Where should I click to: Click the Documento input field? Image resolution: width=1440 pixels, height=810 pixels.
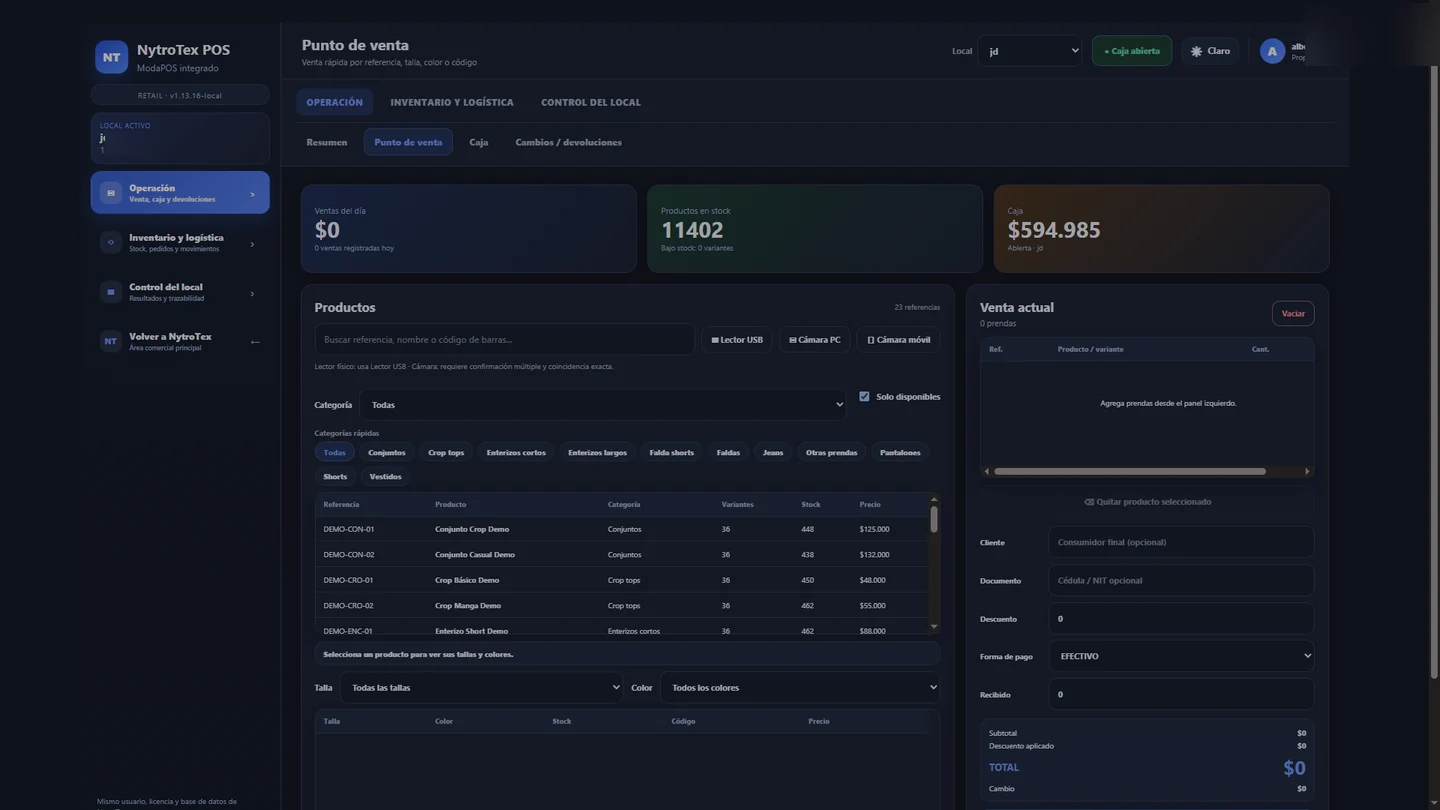[1181, 580]
